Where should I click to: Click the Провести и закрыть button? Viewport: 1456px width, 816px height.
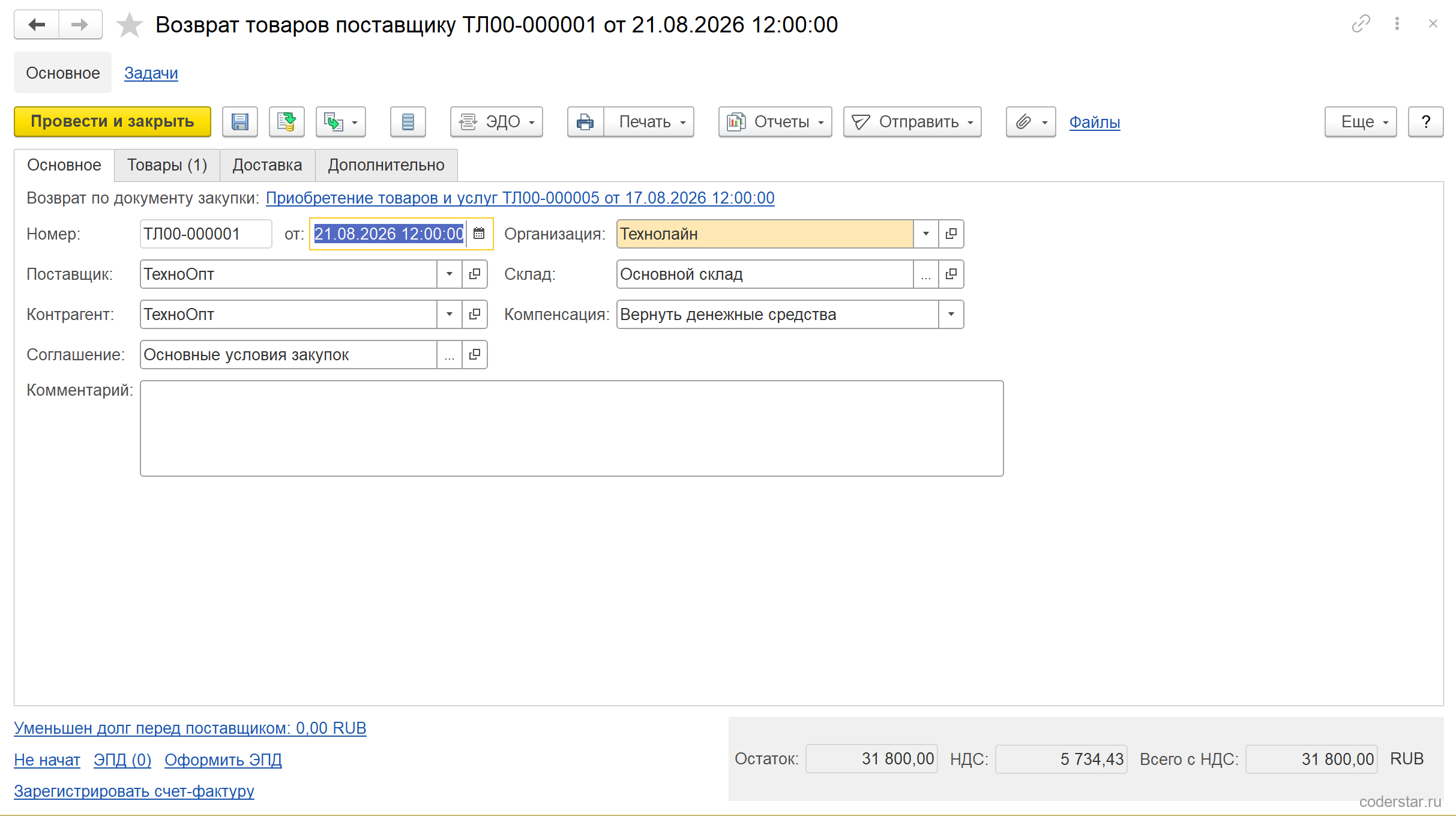(112, 122)
